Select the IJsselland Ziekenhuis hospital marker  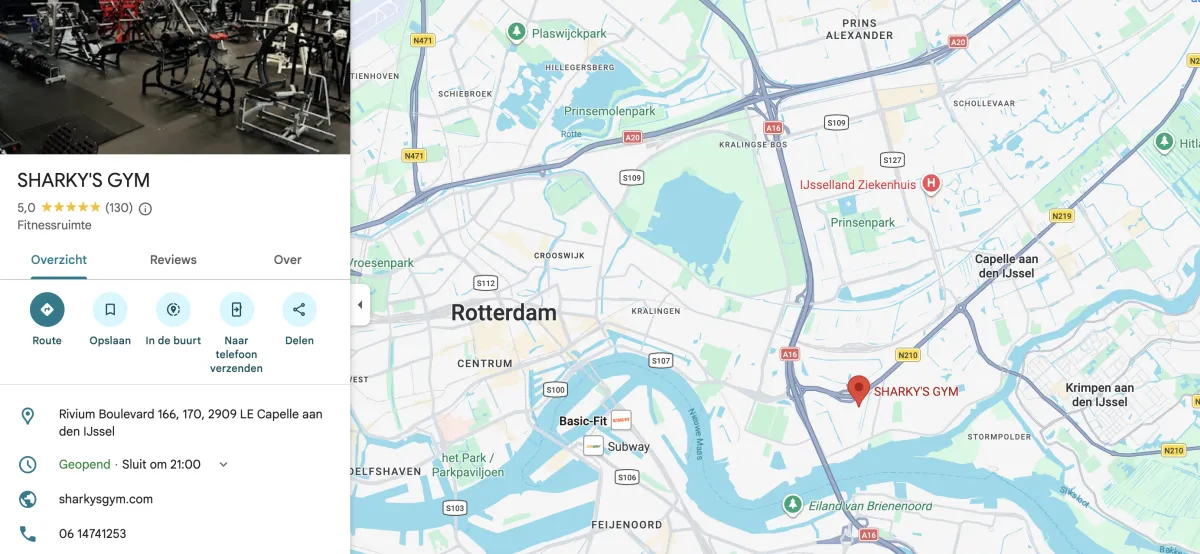[931, 184]
